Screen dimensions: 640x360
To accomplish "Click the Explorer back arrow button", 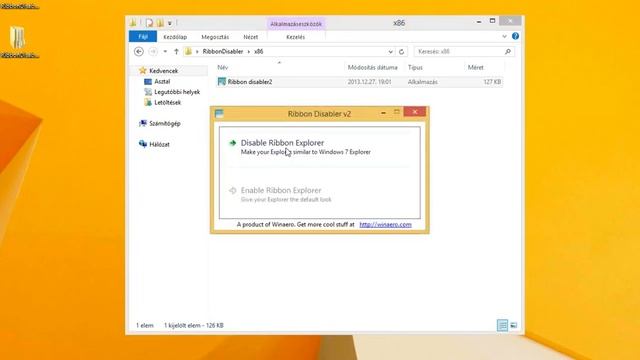I will [139, 51].
